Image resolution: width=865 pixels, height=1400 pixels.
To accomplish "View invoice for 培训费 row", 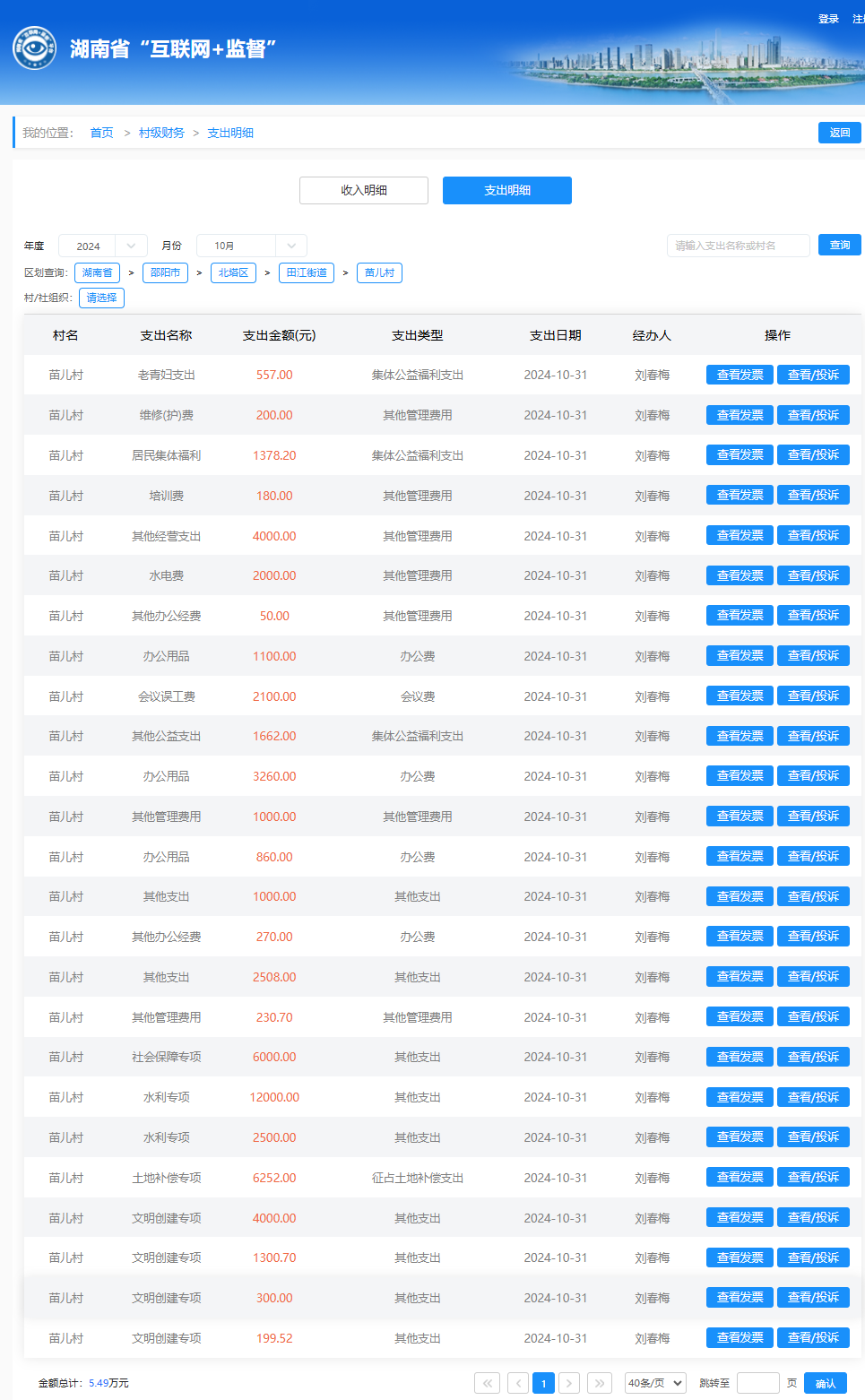I will point(740,495).
